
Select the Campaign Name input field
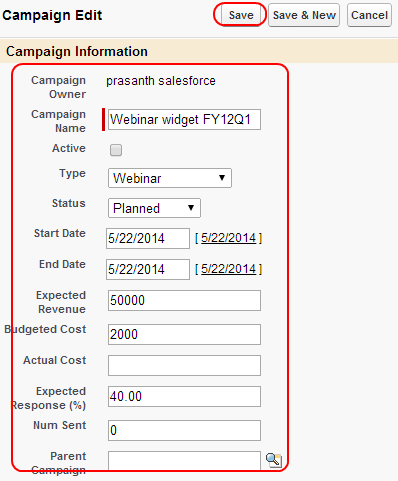[x=184, y=119]
